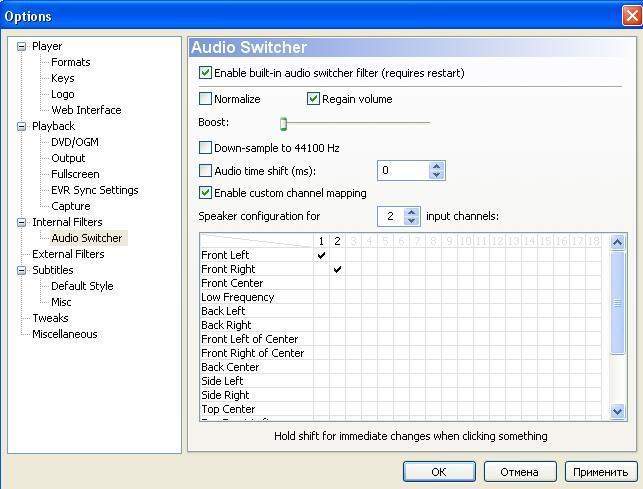Close the Options dialog
This screenshot has height=489, width=643.
coord(632,16)
